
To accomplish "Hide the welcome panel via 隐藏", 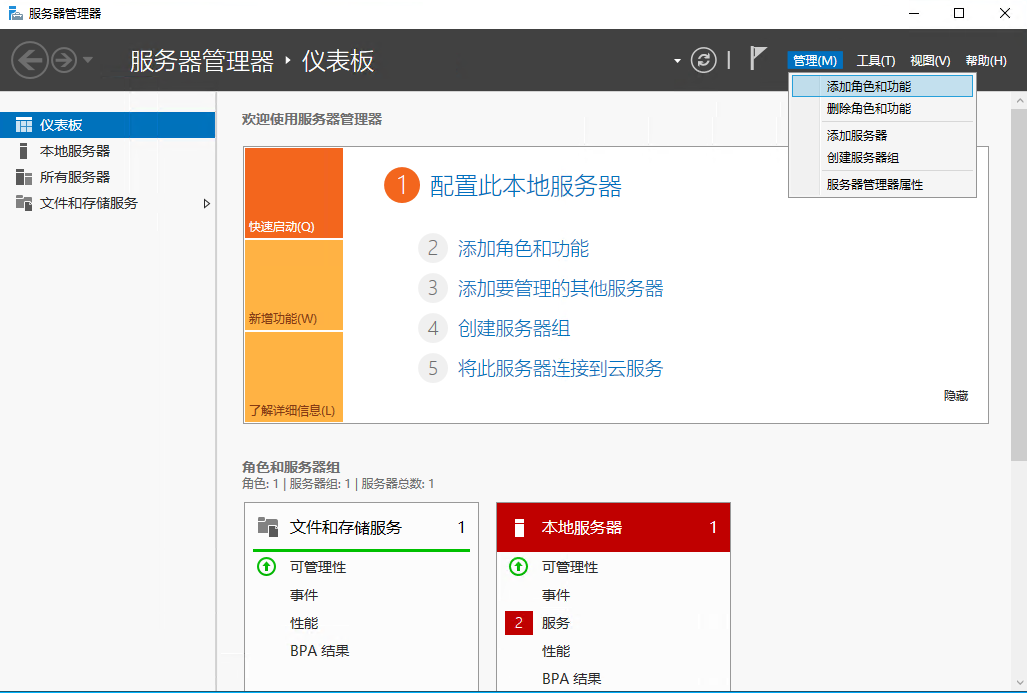I will (x=956, y=396).
